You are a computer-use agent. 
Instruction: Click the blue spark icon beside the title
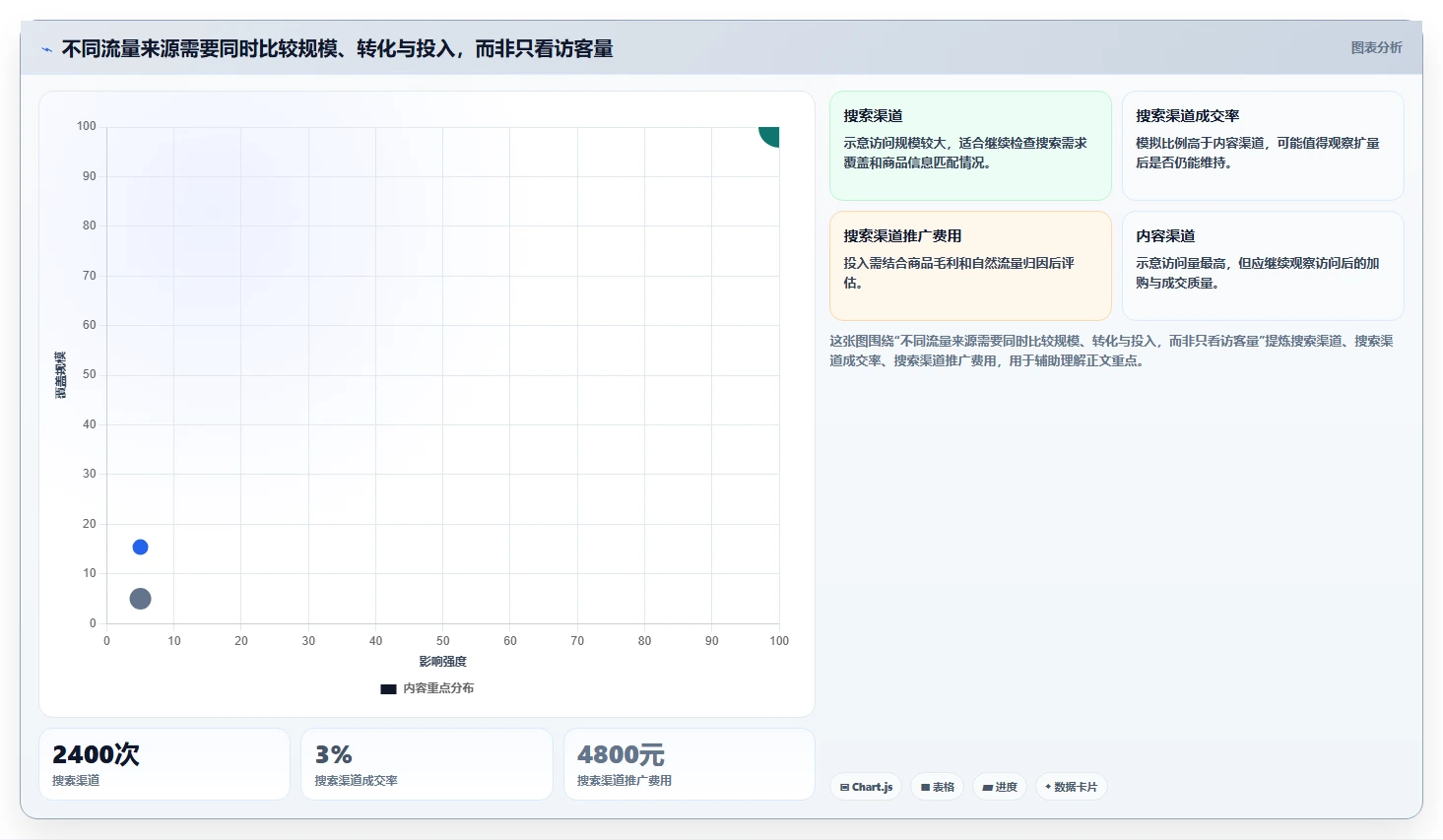point(46,49)
